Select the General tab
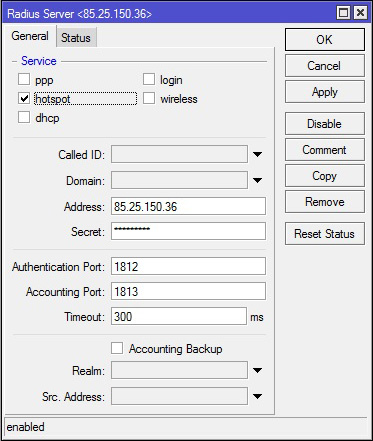Image resolution: width=373 pixels, height=441 pixels. point(30,36)
